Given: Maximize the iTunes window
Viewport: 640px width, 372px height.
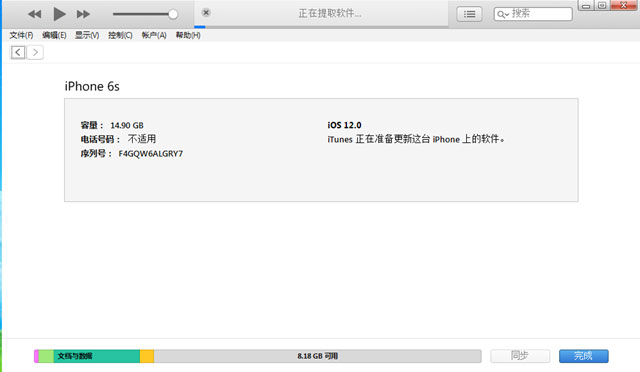Looking at the screenshot, I should pos(602,6).
